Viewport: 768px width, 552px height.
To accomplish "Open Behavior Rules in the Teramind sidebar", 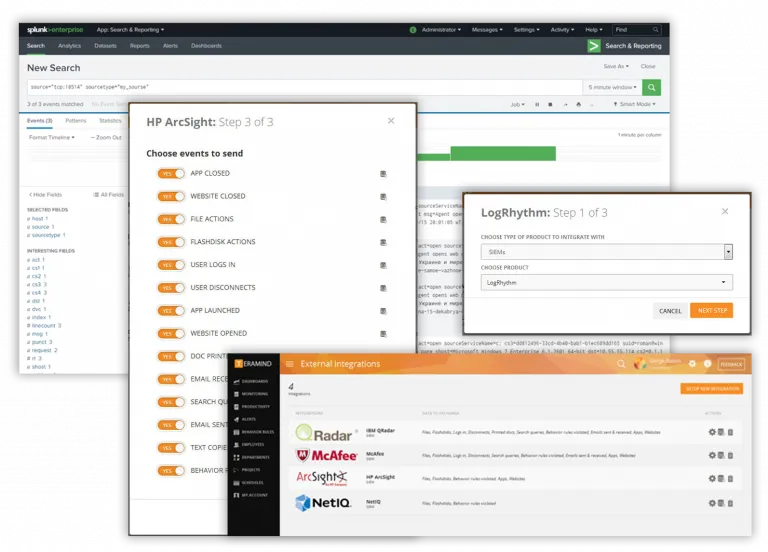I will point(254,432).
